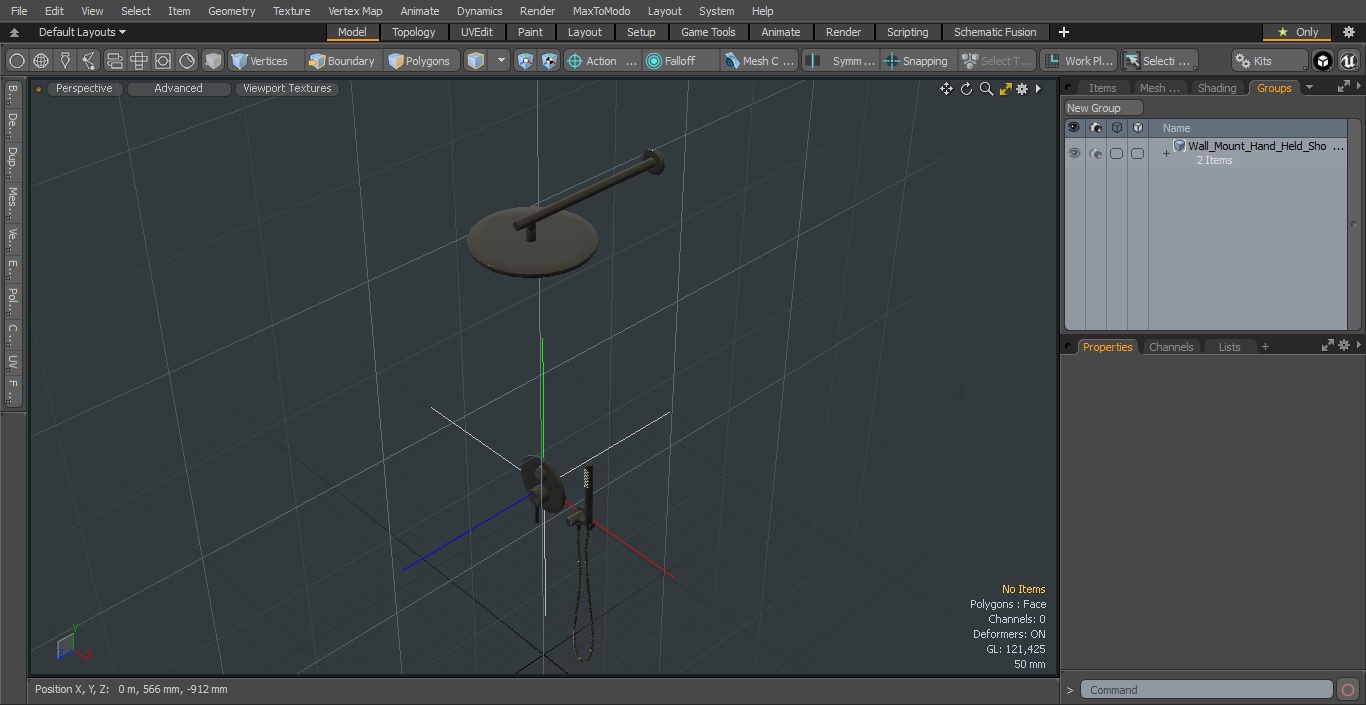Click the pie-circle icon in toolbar
Image resolution: width=1366 pixels, height=705 pixels.
pyautogui.click(x=187, y=61)
